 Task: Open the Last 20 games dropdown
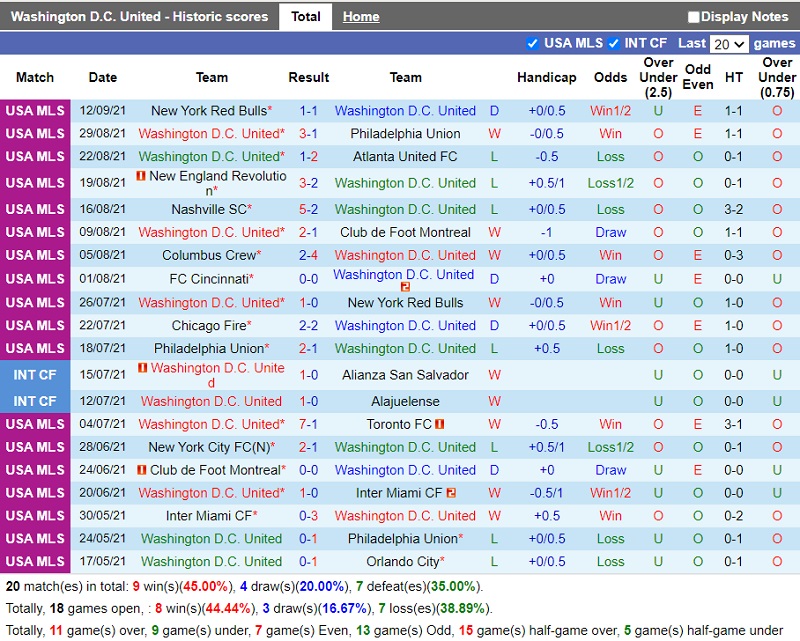click(728, 44)
